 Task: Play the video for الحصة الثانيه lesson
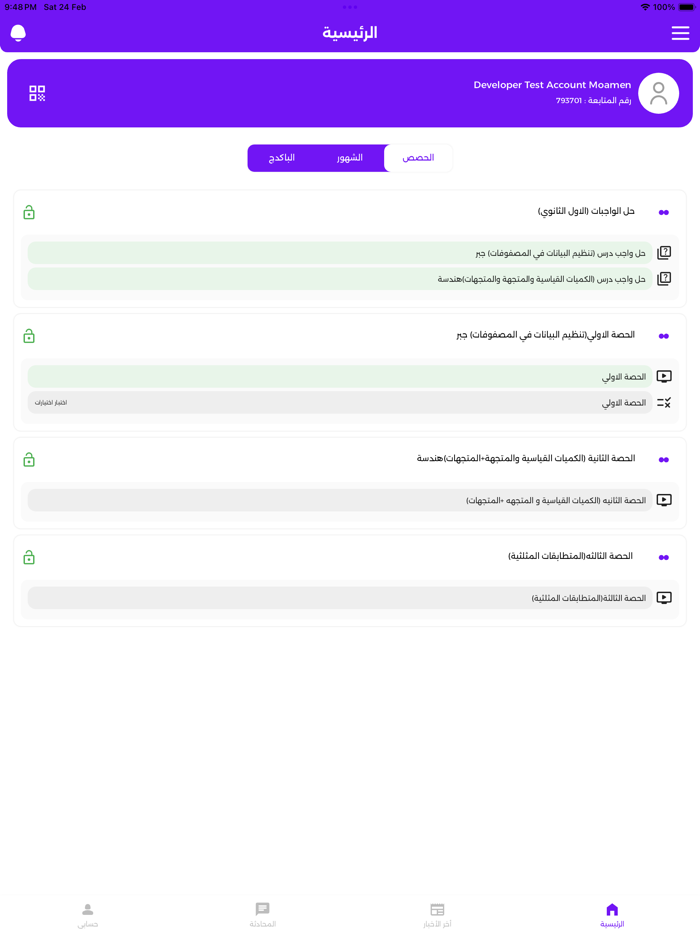[664, 500]
